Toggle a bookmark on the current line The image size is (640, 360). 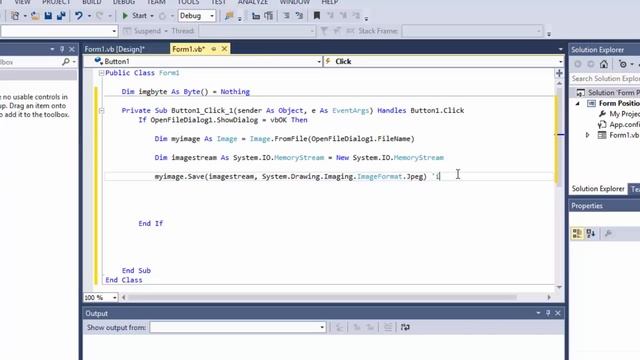[x=317, y=16]
